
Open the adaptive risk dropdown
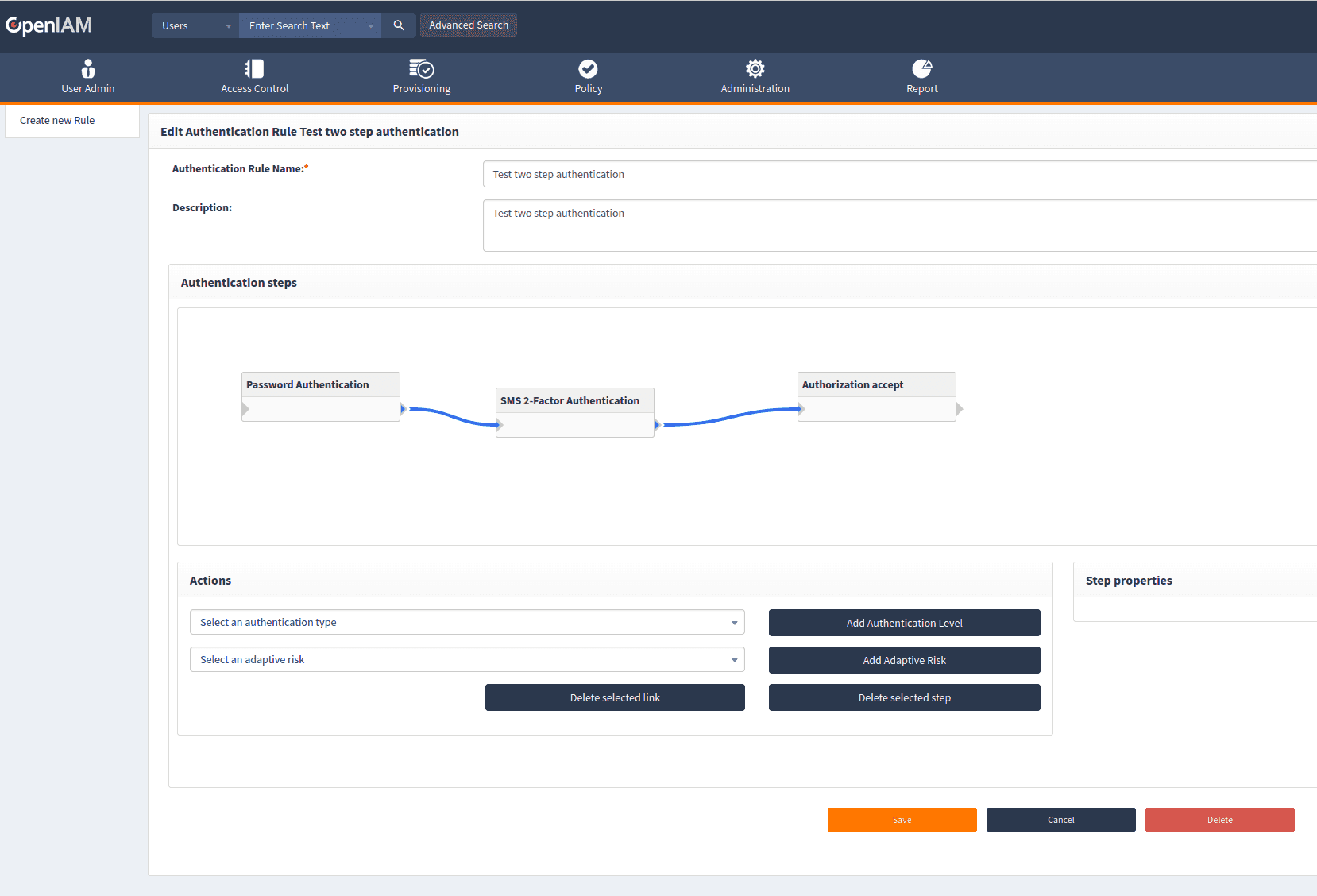[x=467, y=660]
